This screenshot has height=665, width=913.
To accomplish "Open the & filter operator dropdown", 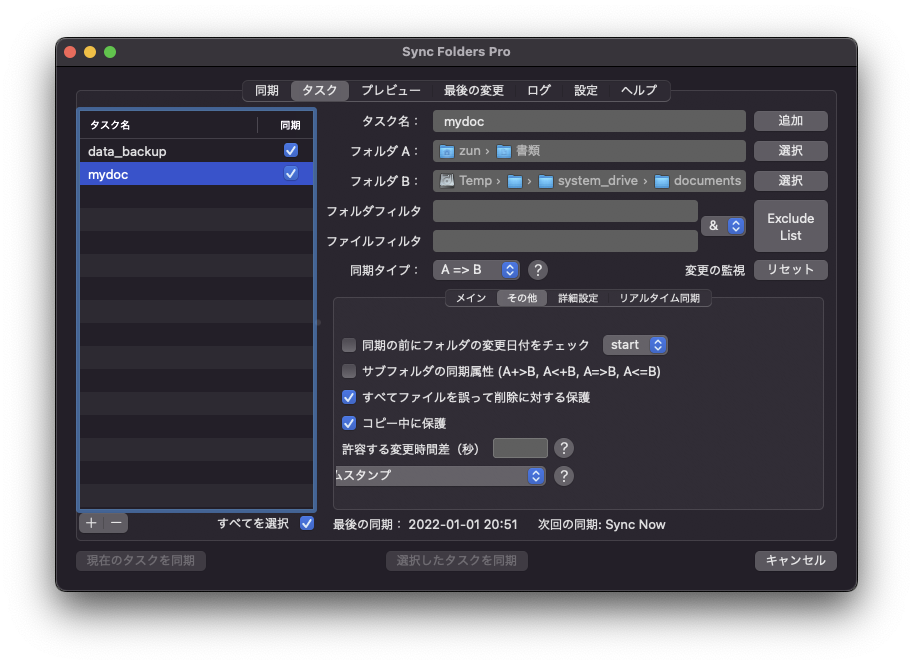I will point(723,226).
